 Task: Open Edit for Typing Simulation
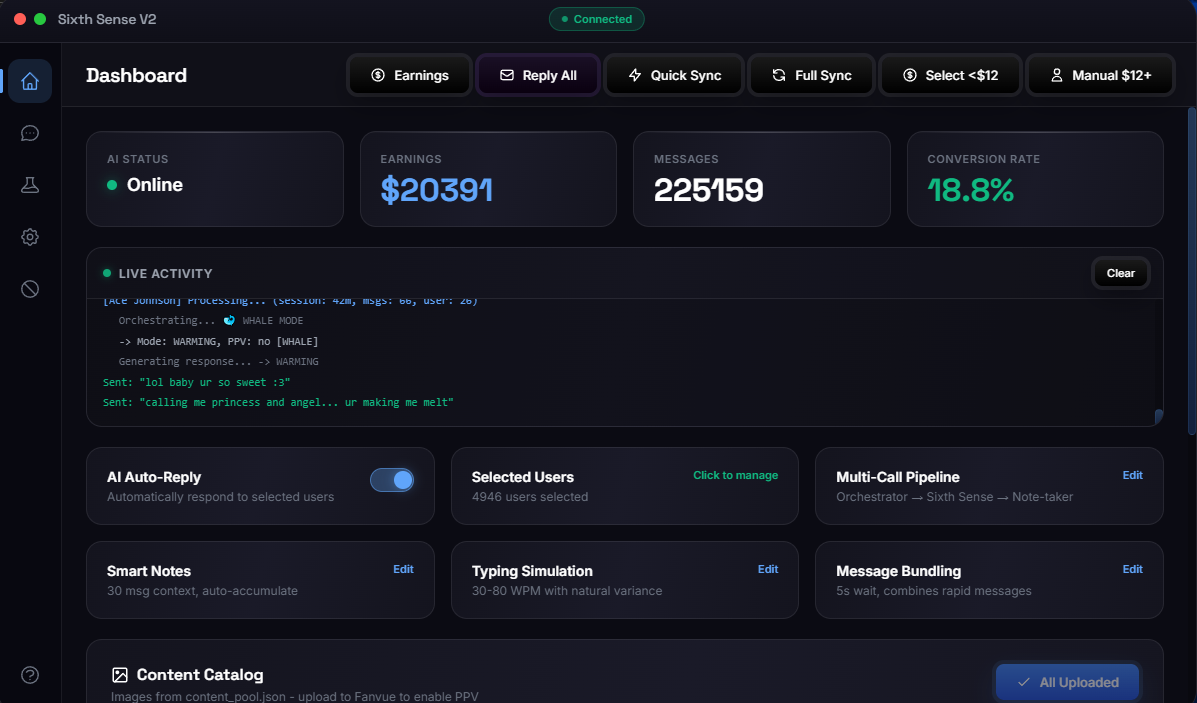(x=768, y=569)
